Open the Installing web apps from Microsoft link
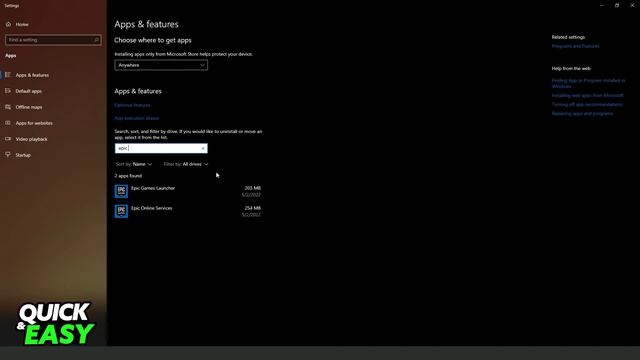The image size is (640, 360). [587, 96]
